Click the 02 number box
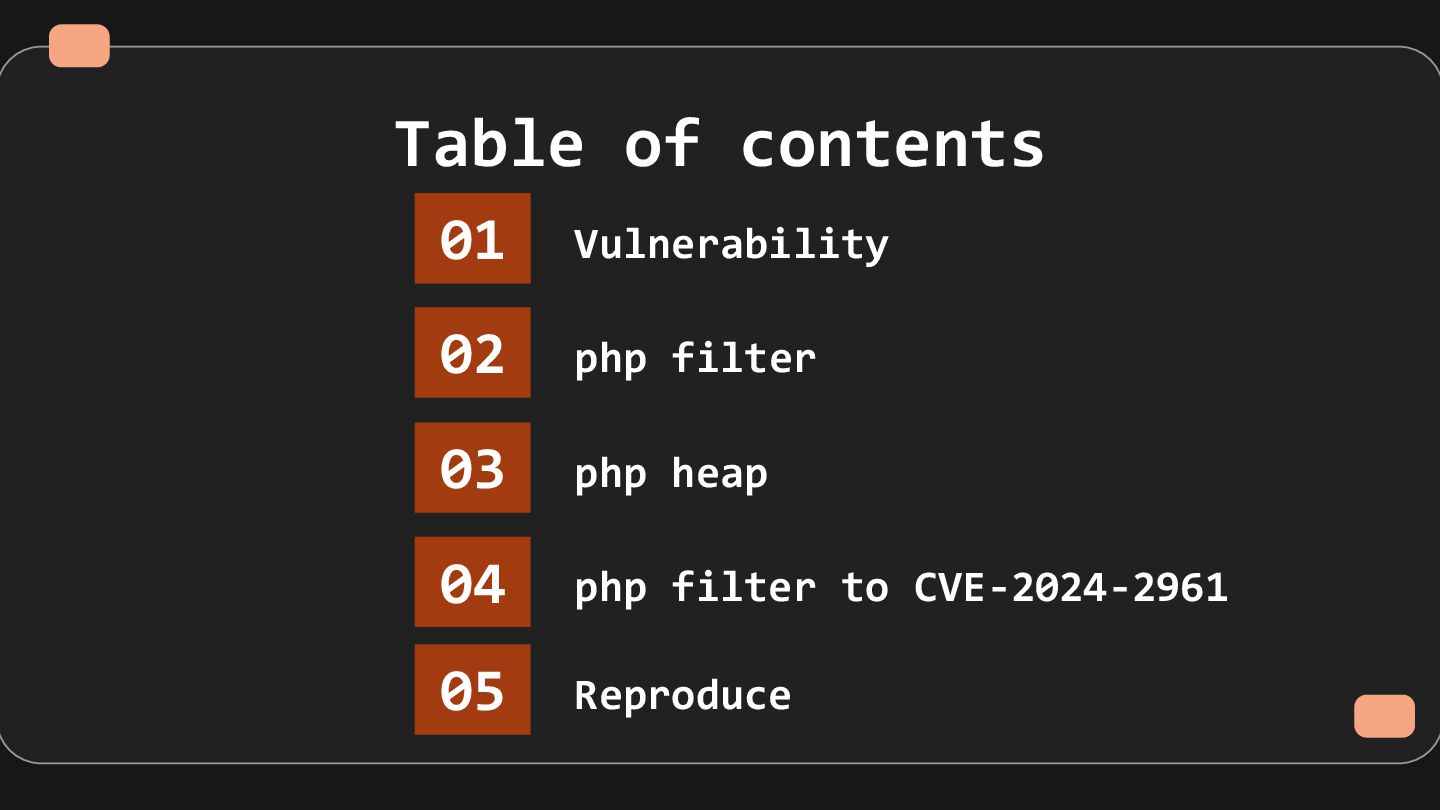 click(x=472, y=352)
